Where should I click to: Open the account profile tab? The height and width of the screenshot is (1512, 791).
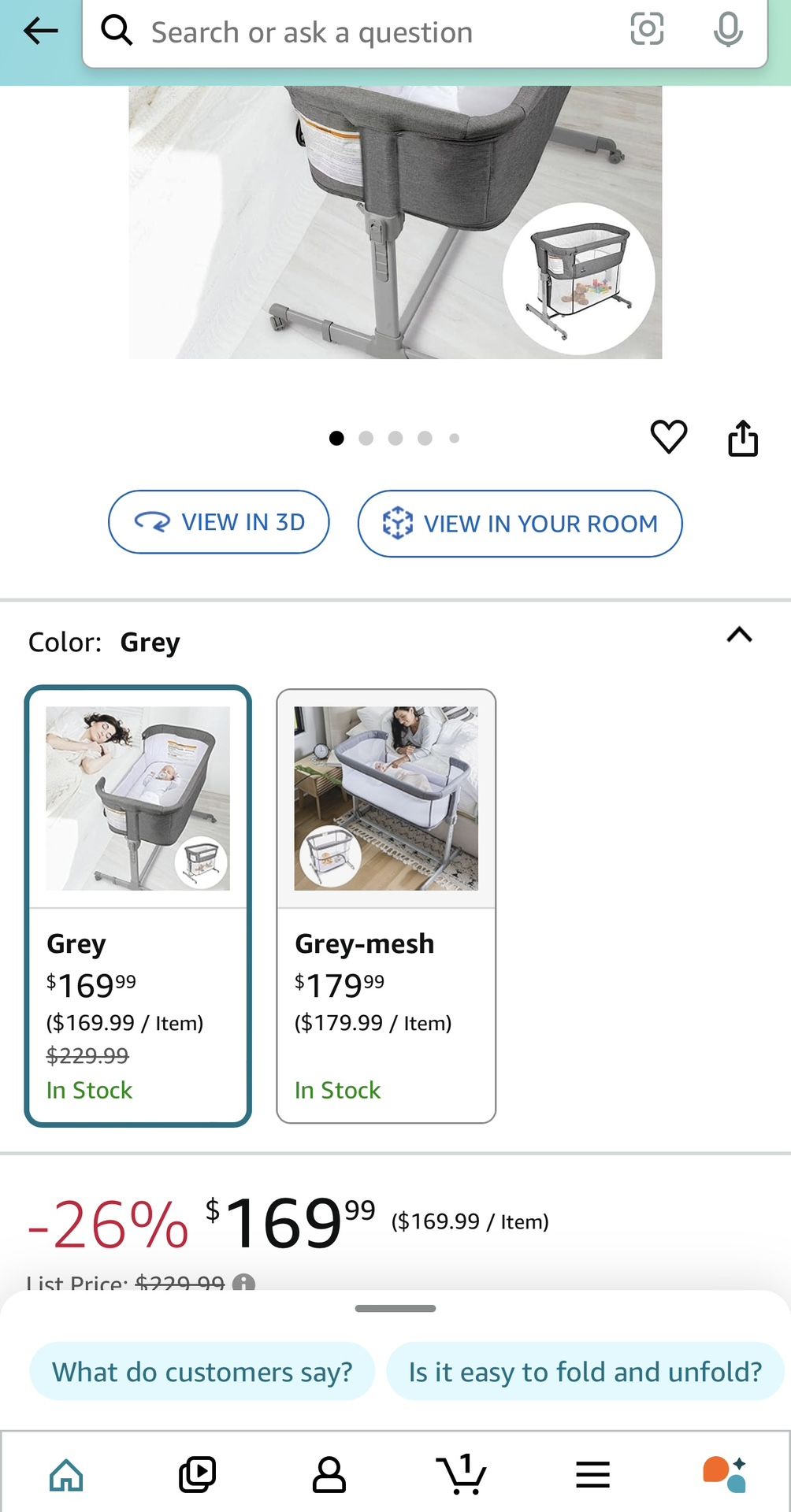[329, 1474]
